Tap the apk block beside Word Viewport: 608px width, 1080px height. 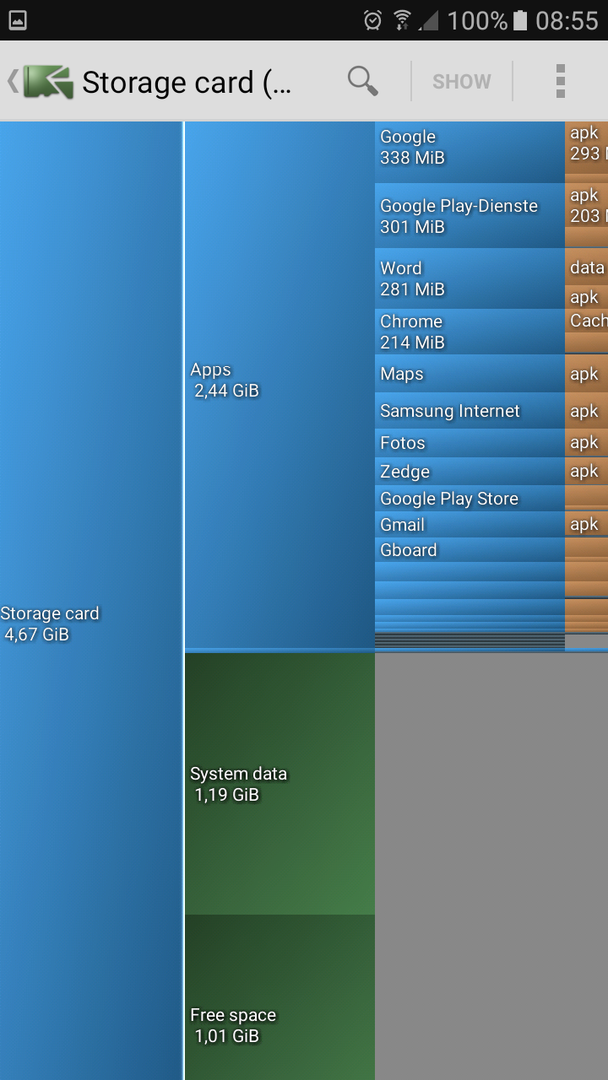pyautogui.click(x=587, y=297)
